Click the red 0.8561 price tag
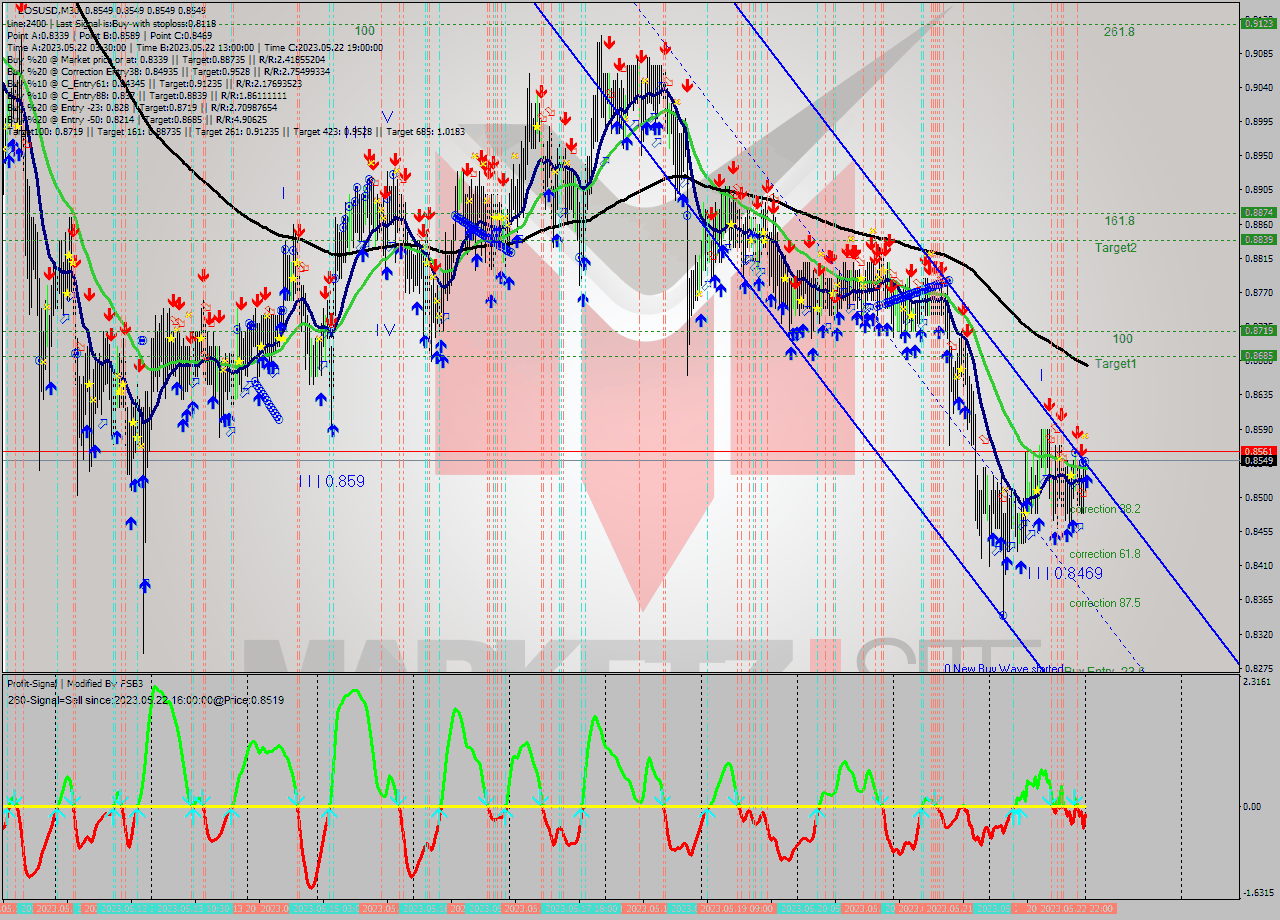 point(1257,451)
